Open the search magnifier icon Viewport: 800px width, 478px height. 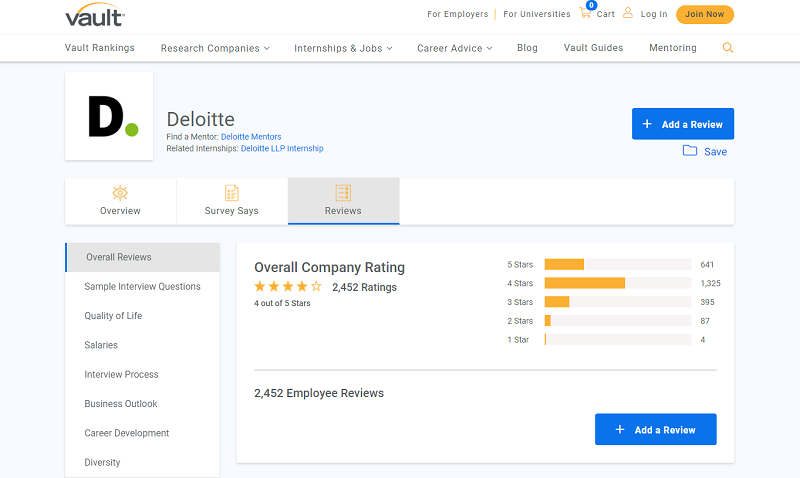[x=728, y=47]
